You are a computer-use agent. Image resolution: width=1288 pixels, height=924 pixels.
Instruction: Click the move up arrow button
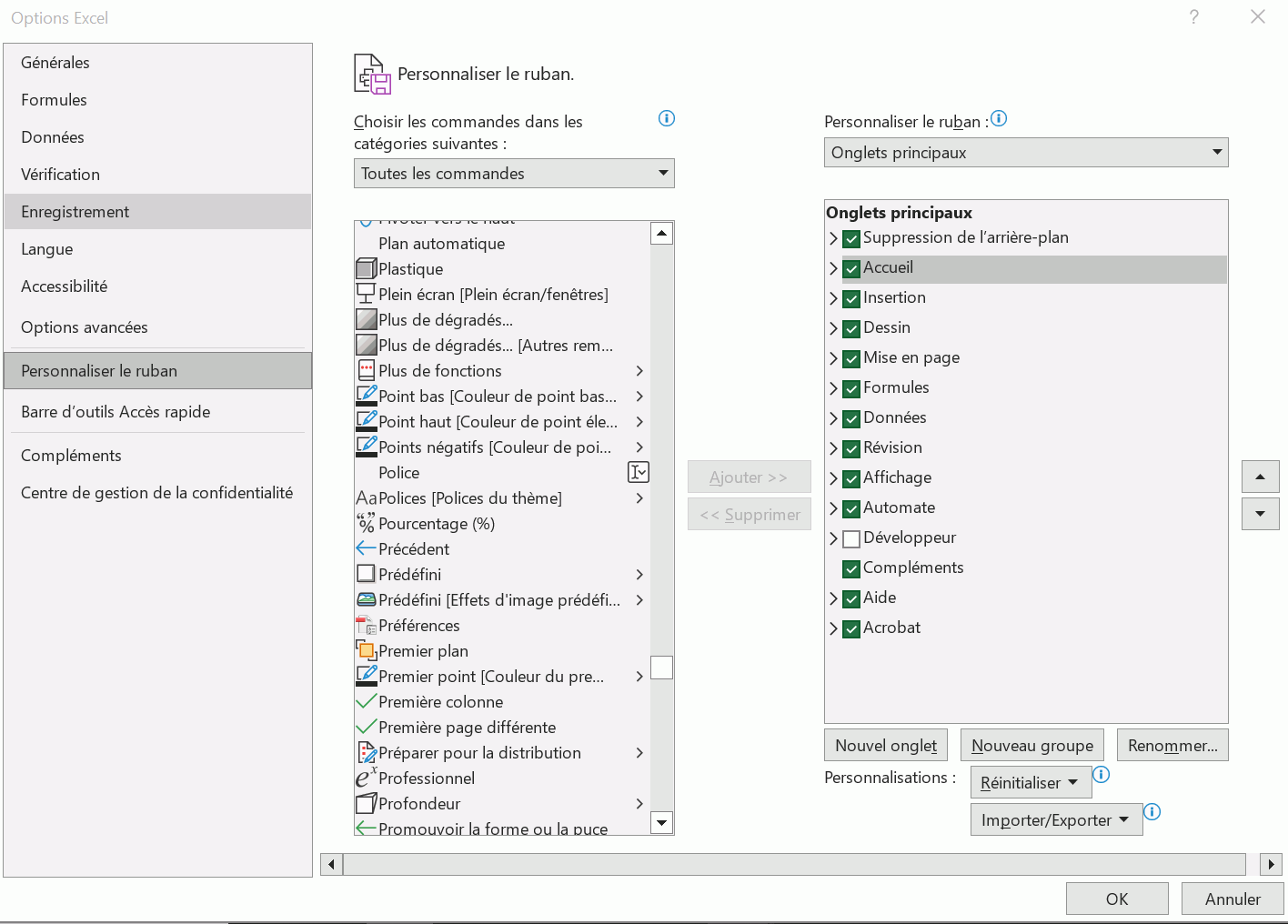(1260, 477)
